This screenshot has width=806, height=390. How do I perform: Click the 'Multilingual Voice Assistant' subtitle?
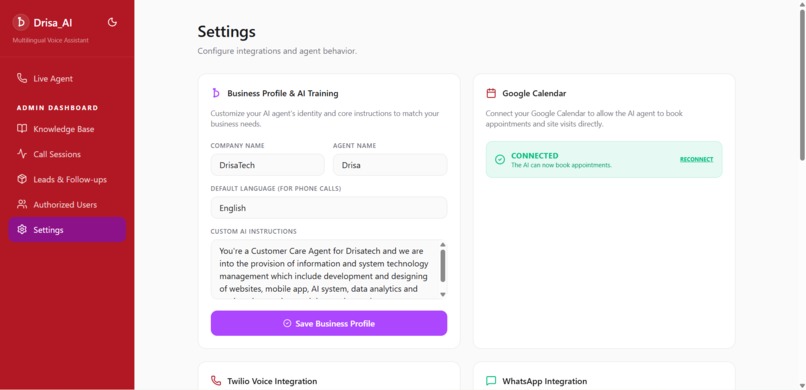pos(50,40)
